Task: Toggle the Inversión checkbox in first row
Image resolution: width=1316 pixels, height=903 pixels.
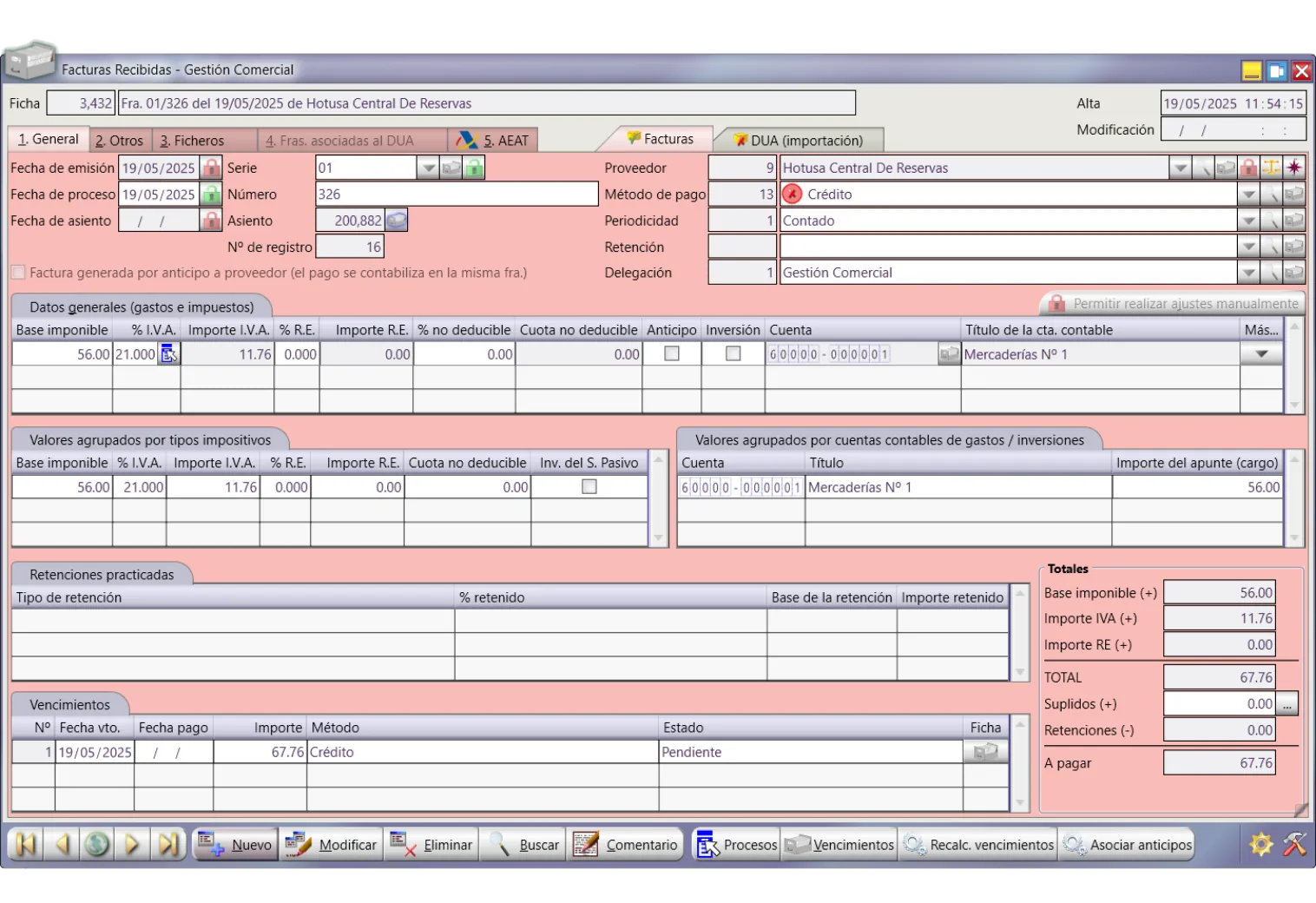Action: (x=733, y=353)
